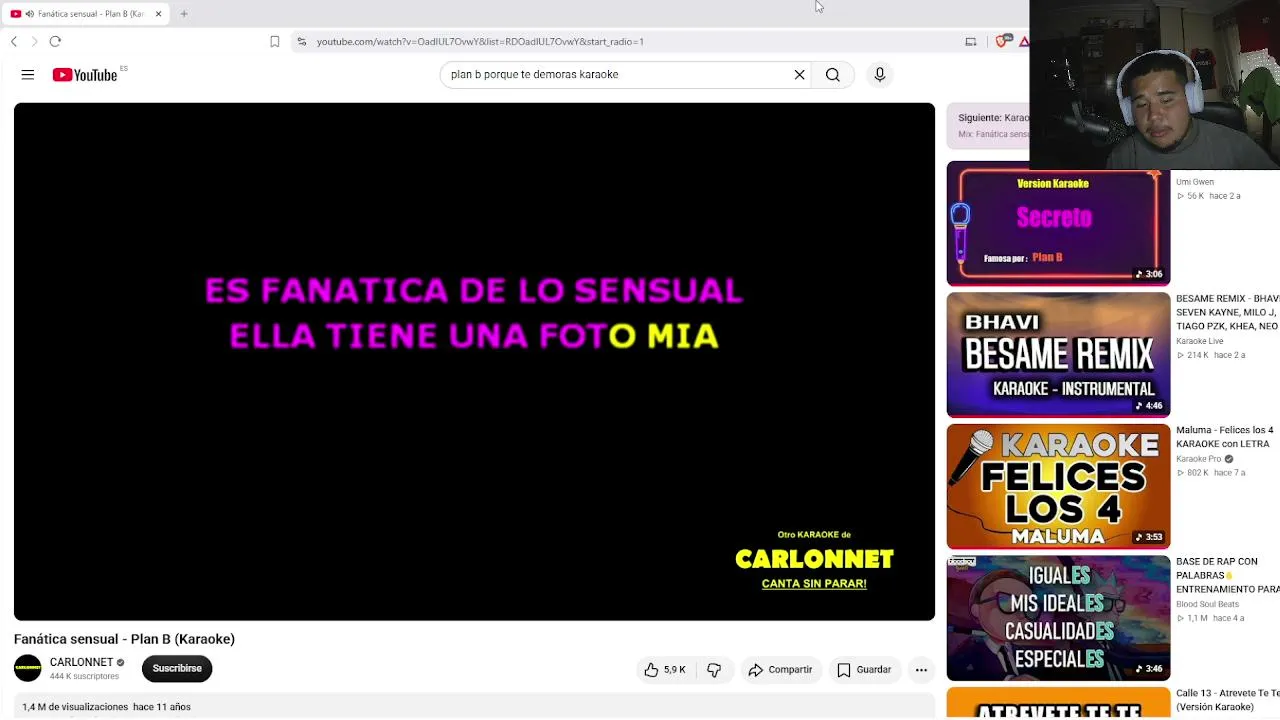The height and width of the screenshot is (720, 1280).
Task: Open a new browser tab
Action: (x=184, y=14)
